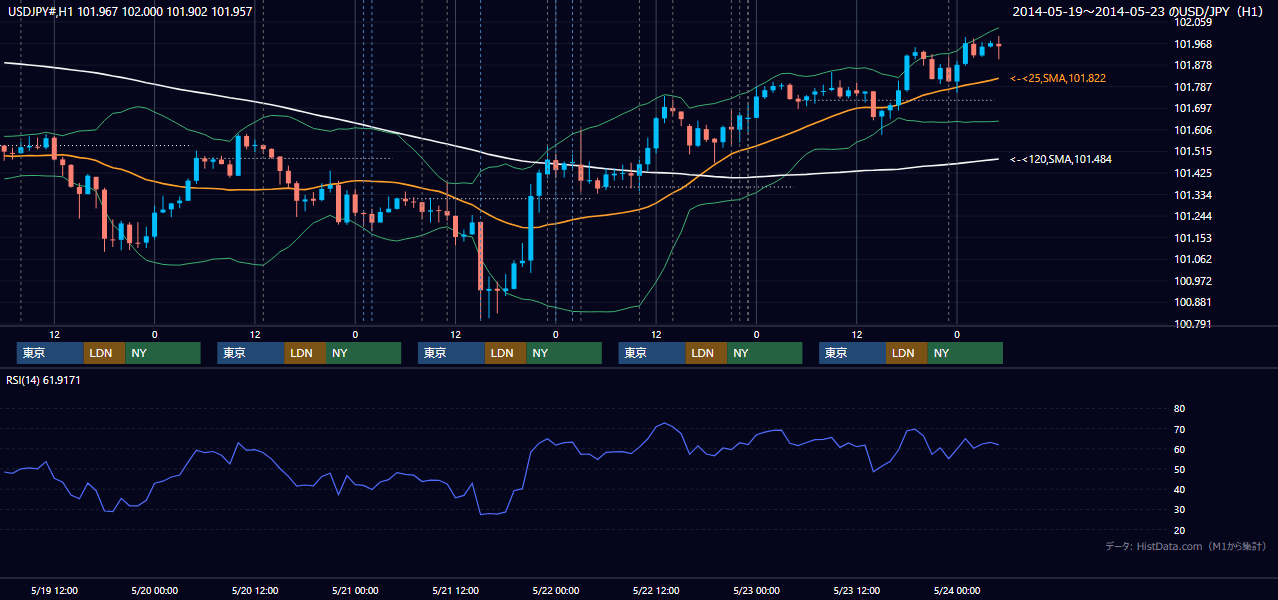This screenshot has width=1278, height=600.
Task: Click the LDN session bar for 5/22
Action: [706, 353]
